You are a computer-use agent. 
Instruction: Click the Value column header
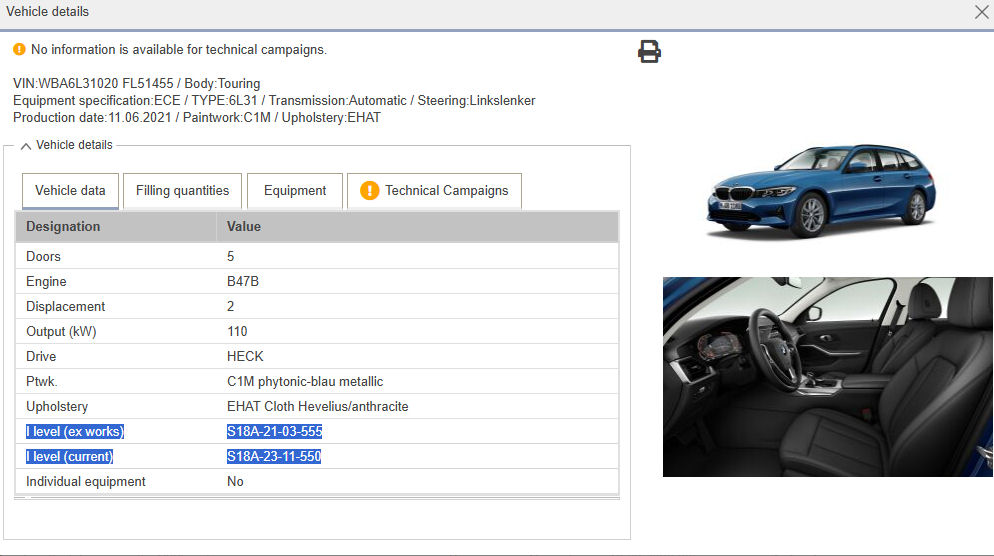coord(244,226)
